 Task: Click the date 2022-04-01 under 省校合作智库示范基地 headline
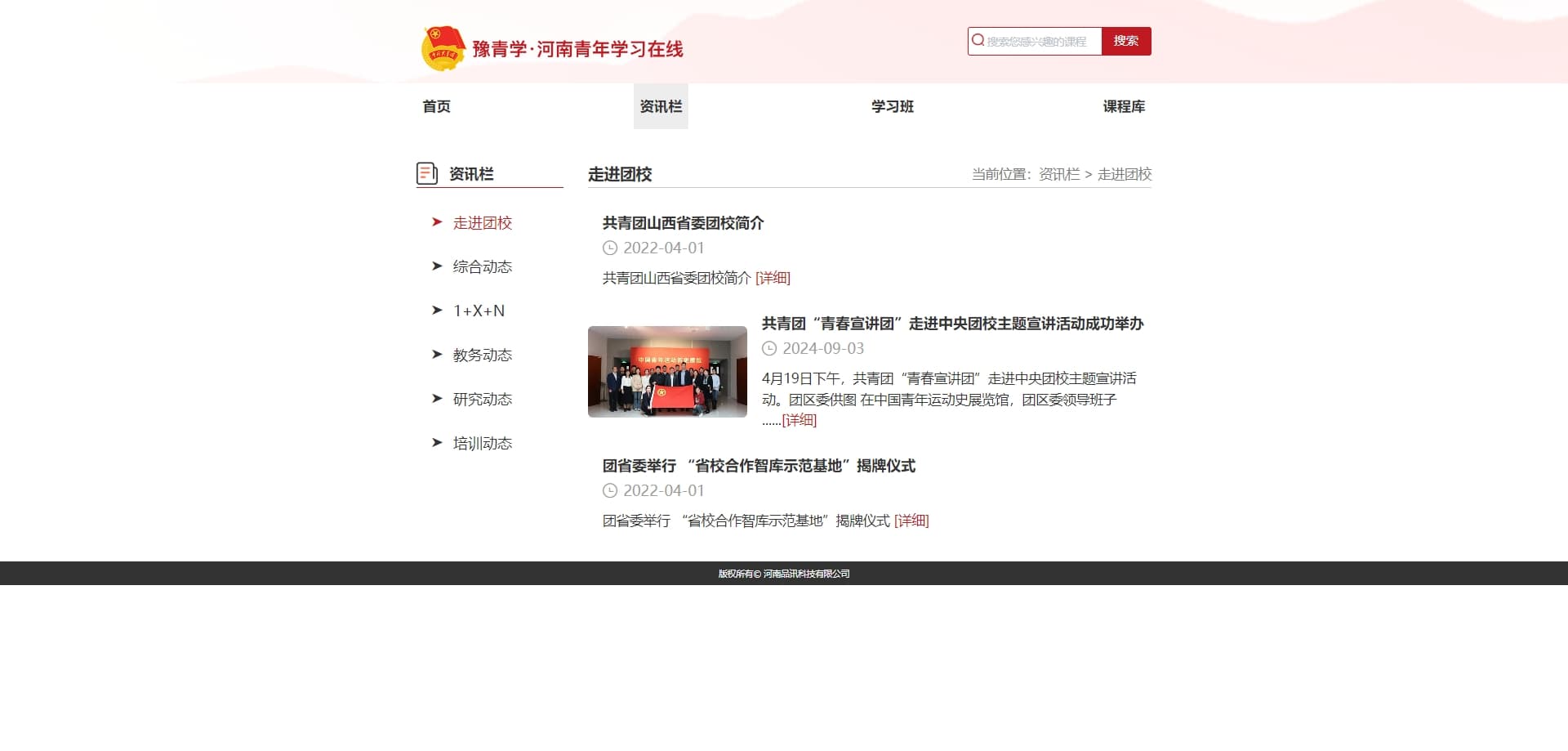click(663, 491)
